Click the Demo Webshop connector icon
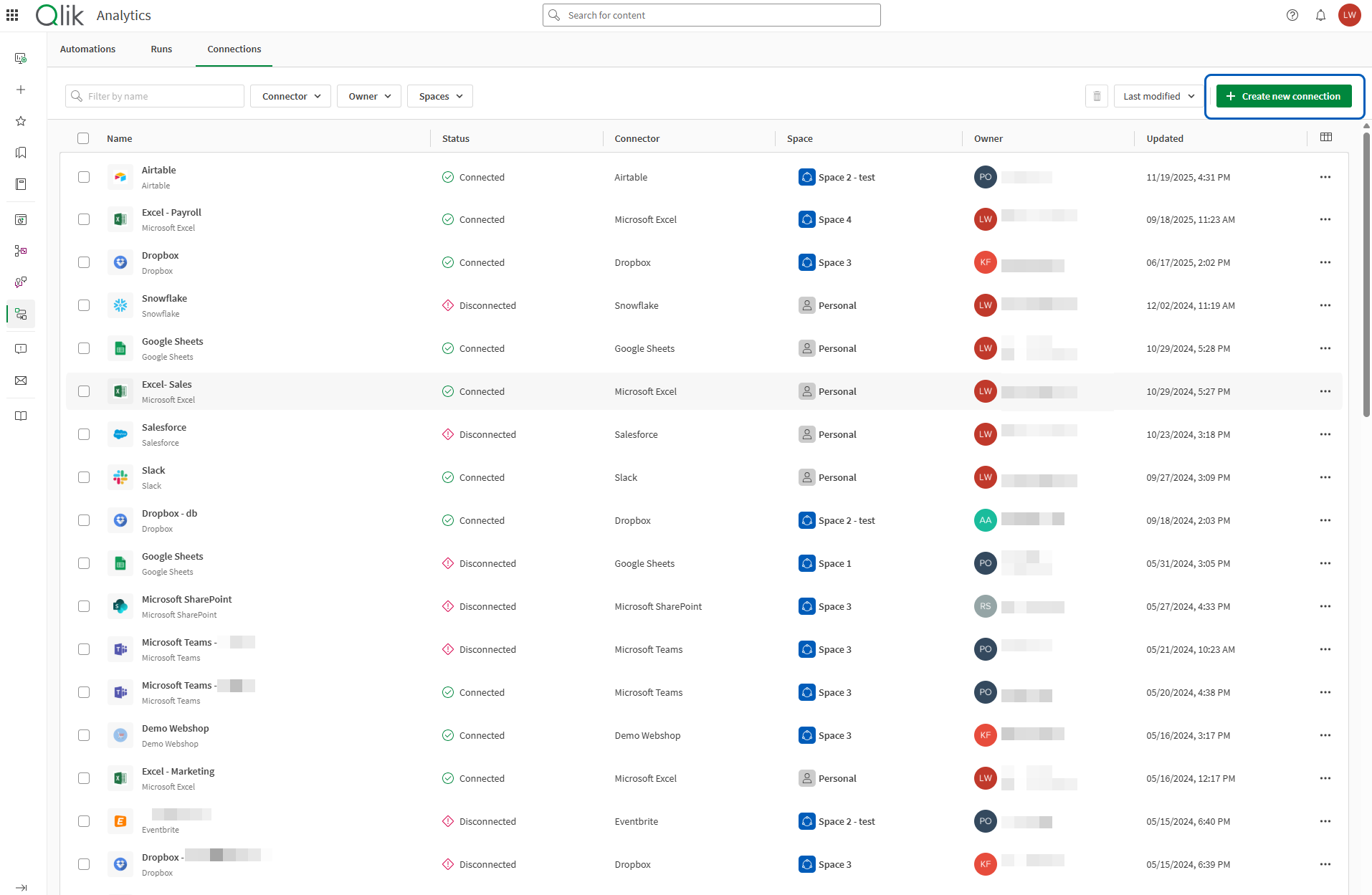This screenshot has height=895, width=1372. click(120, 735)
